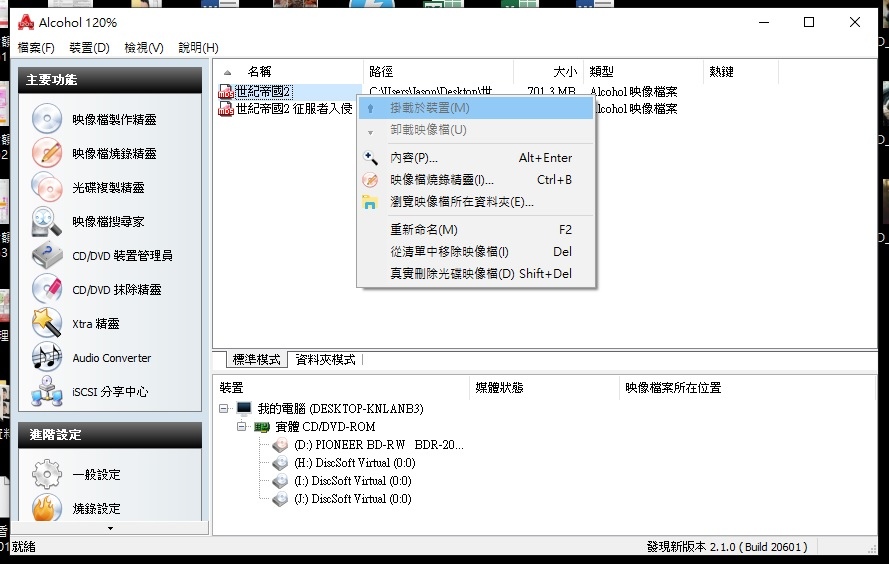Viewport: 889px width, 564px height.
Task: Click the Alcohol 120% title bar logo
Action: [26, 23]
